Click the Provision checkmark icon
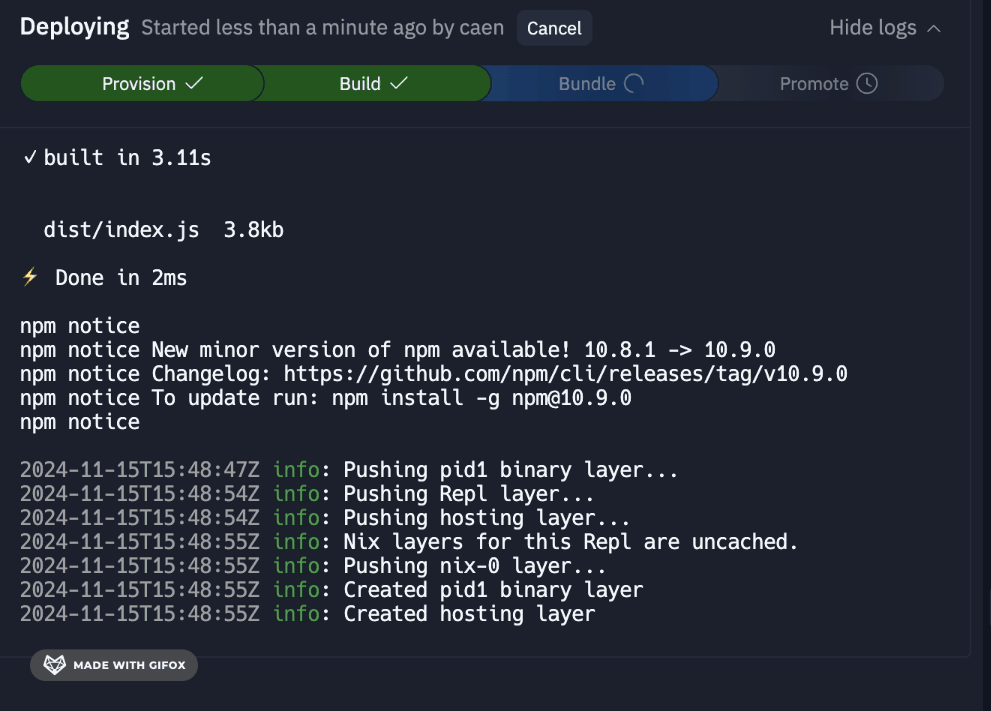The width and height of the screenshot is (991, 711). pyautogui.click(x=195, y=84)
